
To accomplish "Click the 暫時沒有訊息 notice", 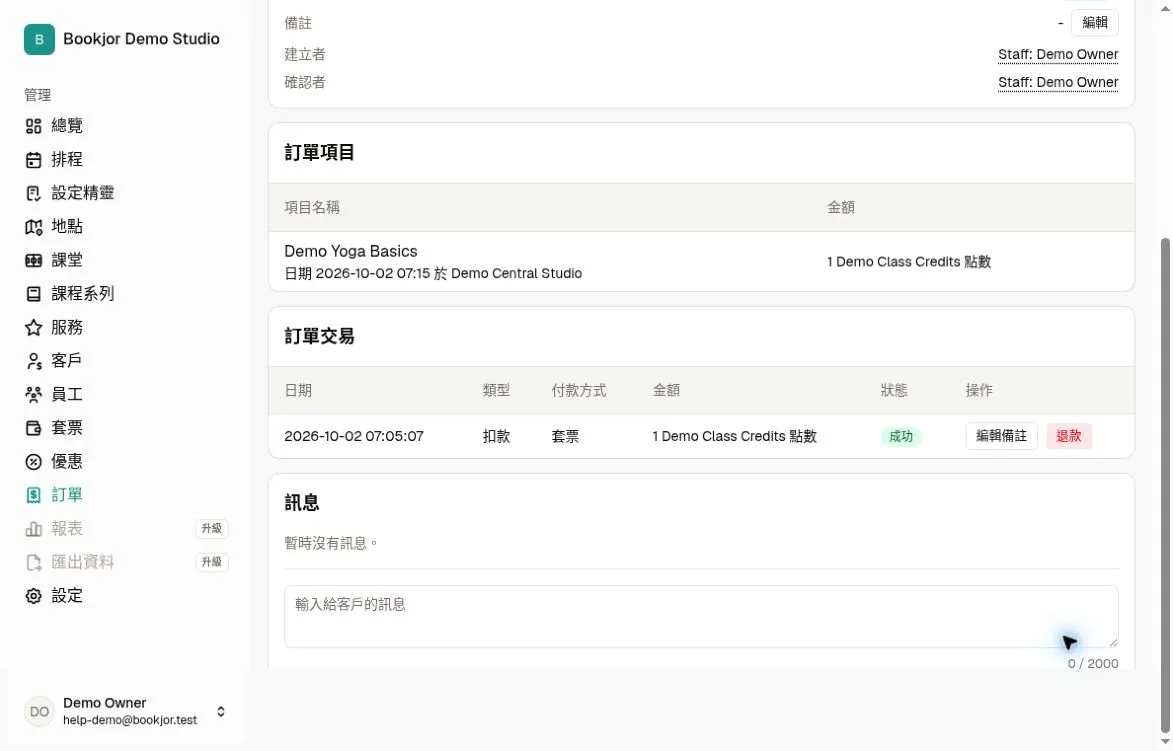I will pyautogui.click(x=331, y=543).
